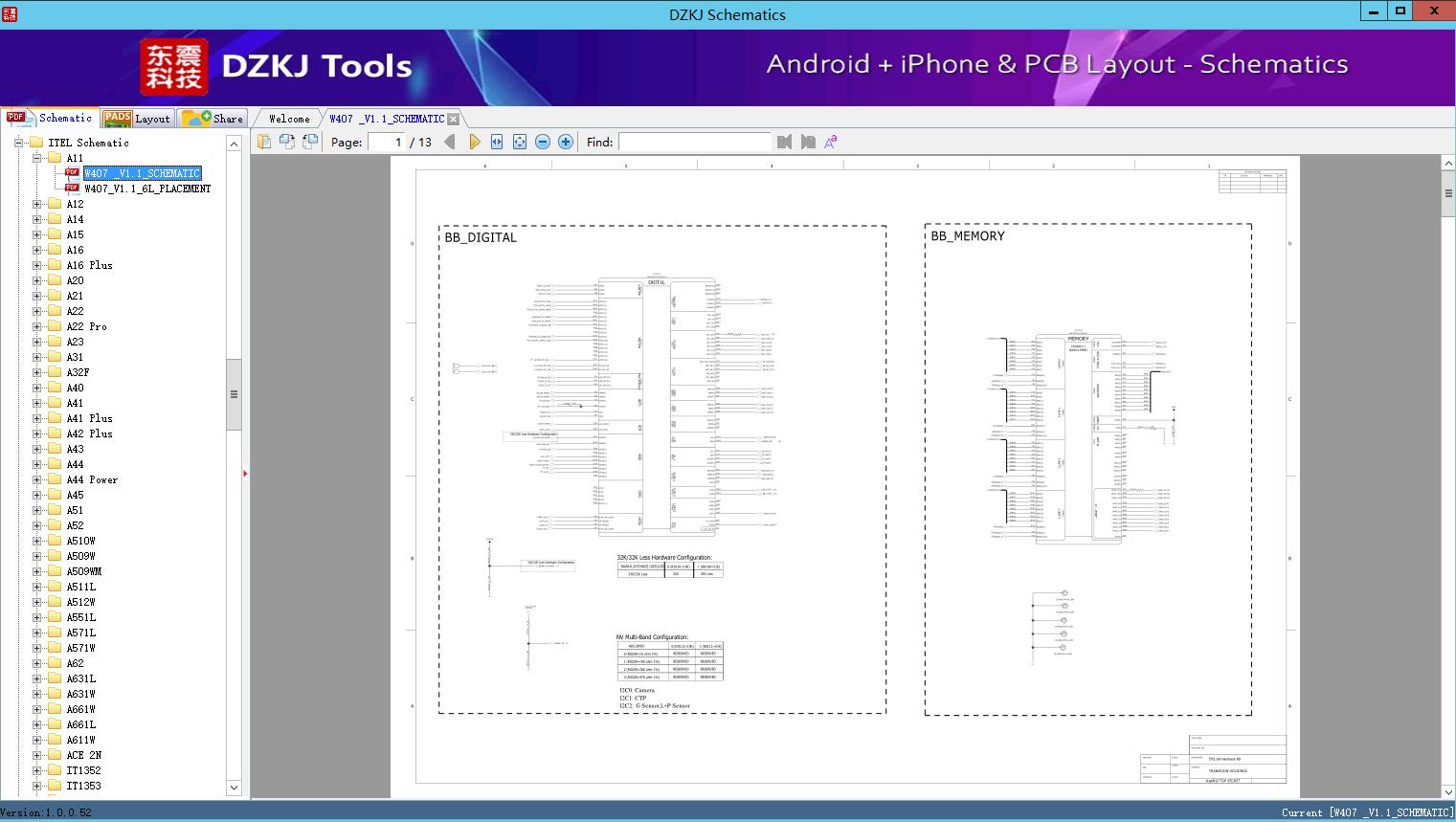The height and width of the screenshot is (822, 1456).
Task: Click inside the Find search box
Action: click(694, 141)
